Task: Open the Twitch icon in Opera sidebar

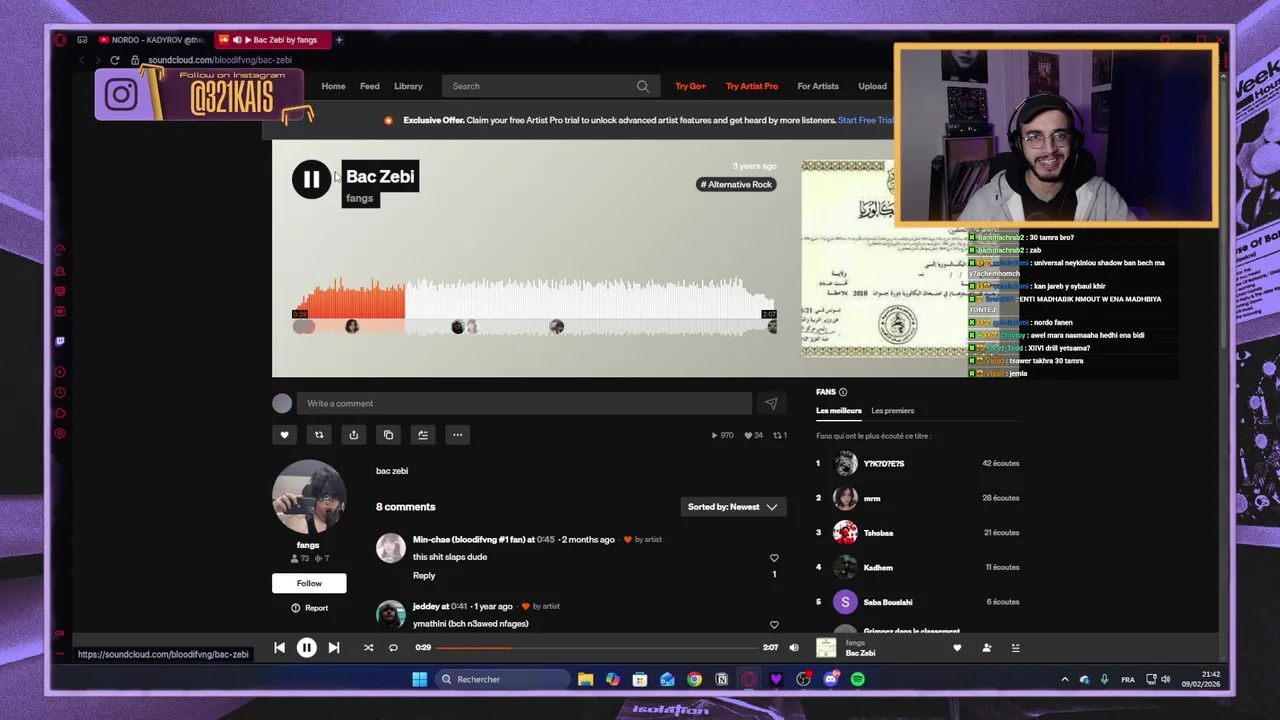Action: (60, 341)
